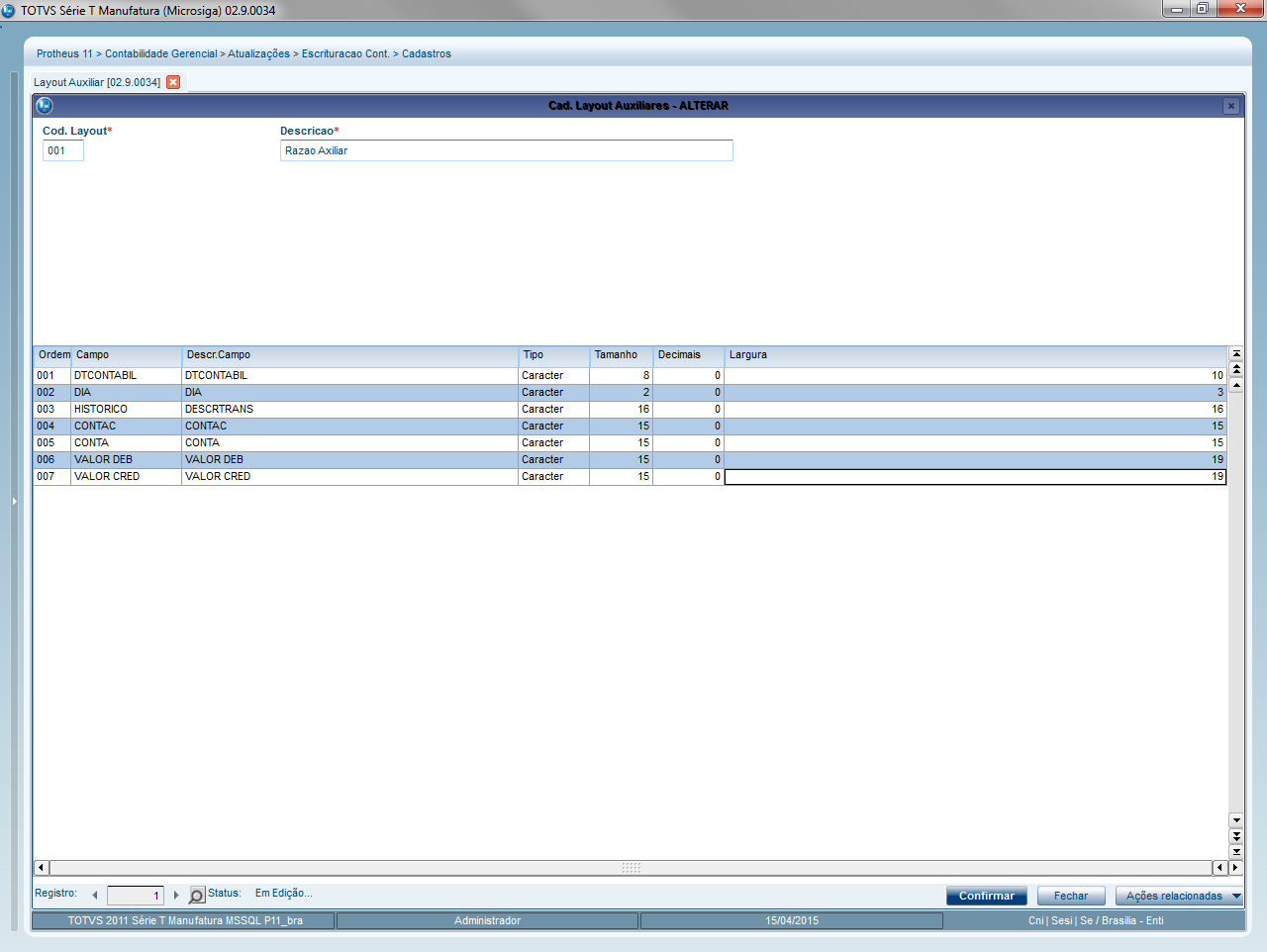
Task: Select the DIA cell in Campo column
Action: point(127,393)
